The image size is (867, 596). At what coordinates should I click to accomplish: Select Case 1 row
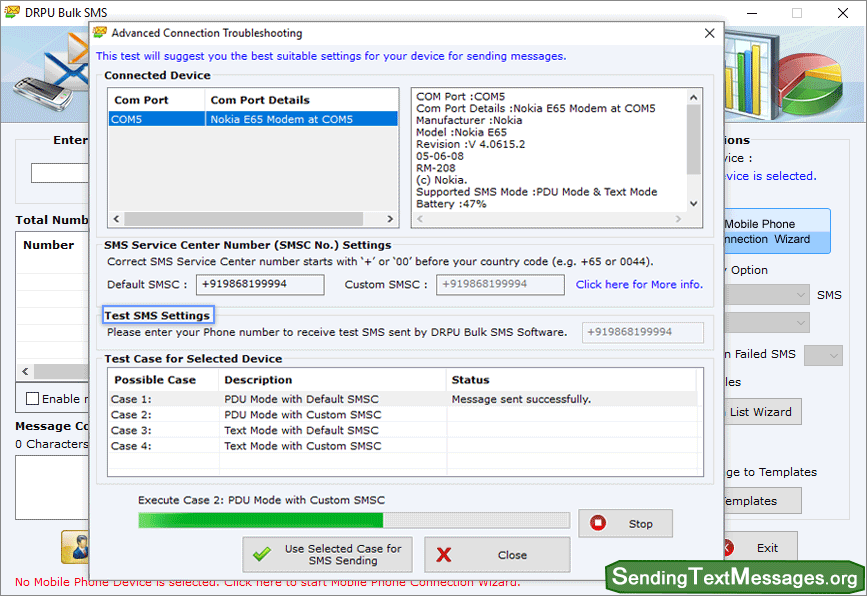pos(402,399)
